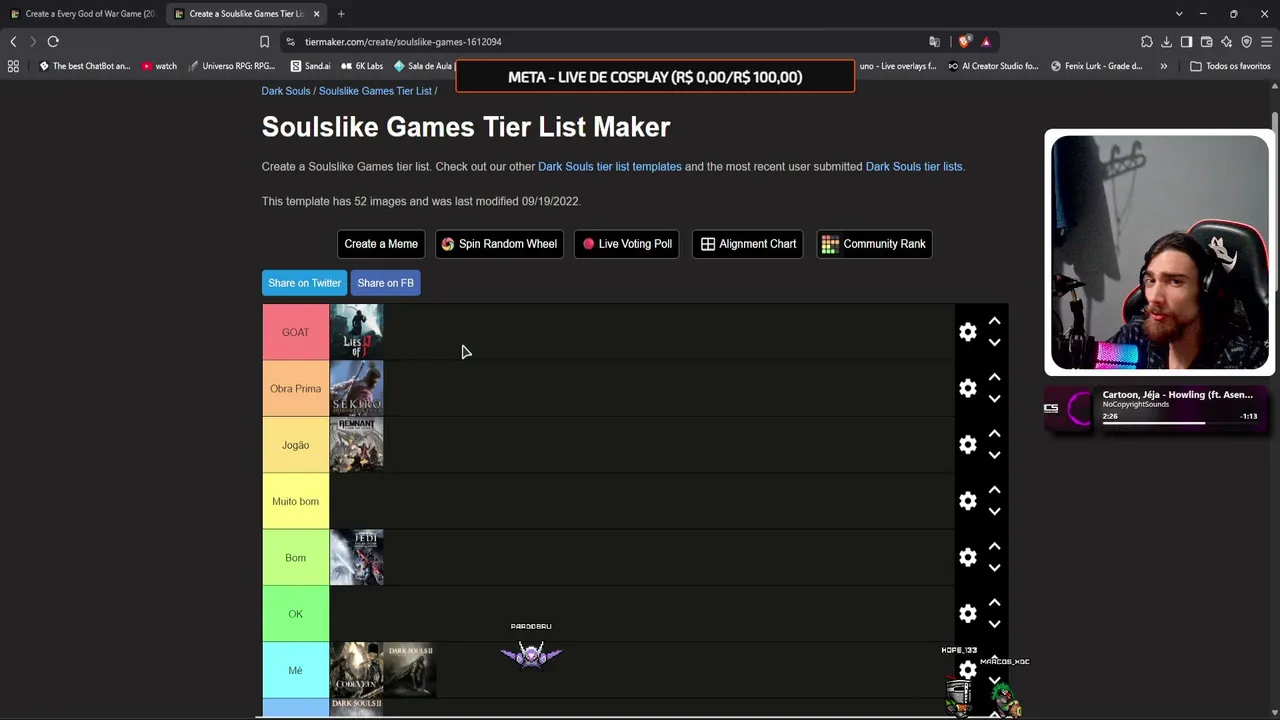The image size is (1280, 720).
Task: Open the Sand.ai bookmark
Action: (310, 66)
